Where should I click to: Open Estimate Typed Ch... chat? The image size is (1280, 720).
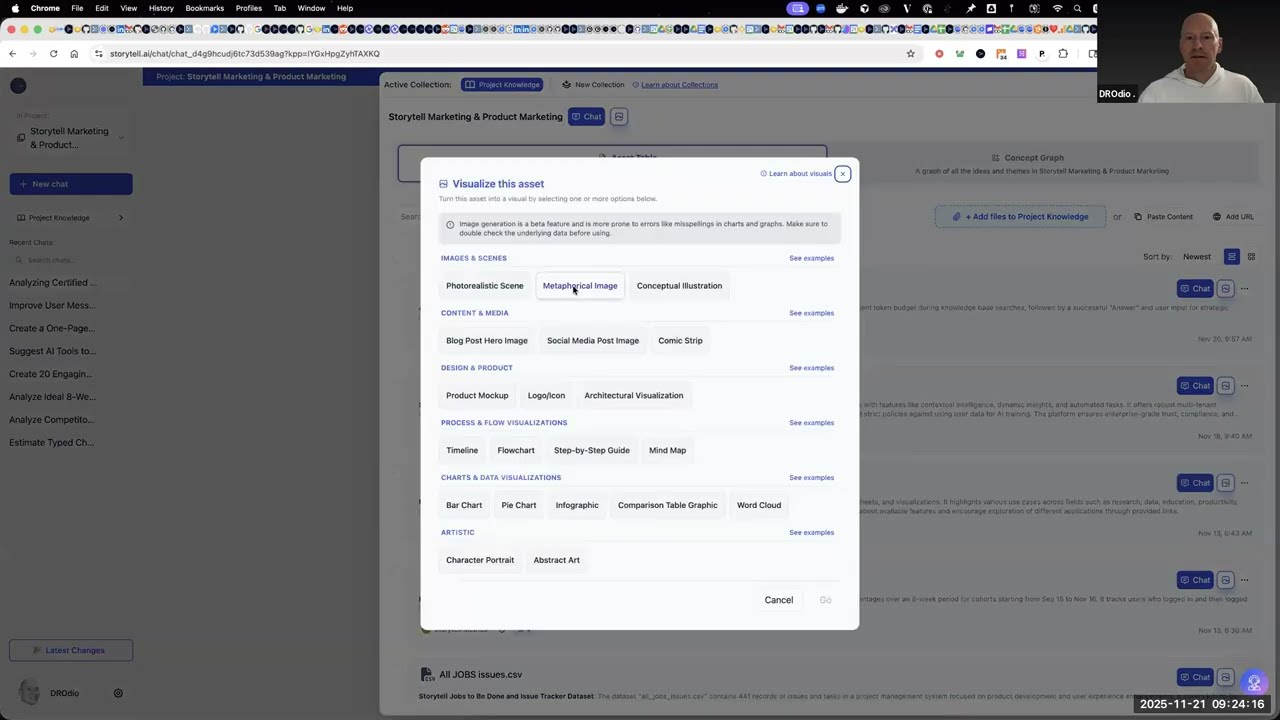coord(51,443)
